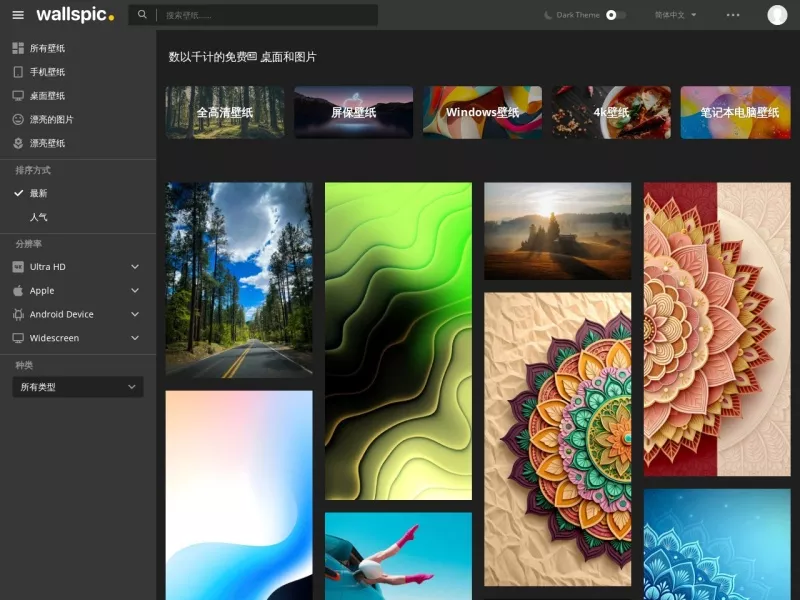The width and height of the screenshot is (800, 600).
Task: Focus the wallpaper search field
Action: tap(269, 15)
